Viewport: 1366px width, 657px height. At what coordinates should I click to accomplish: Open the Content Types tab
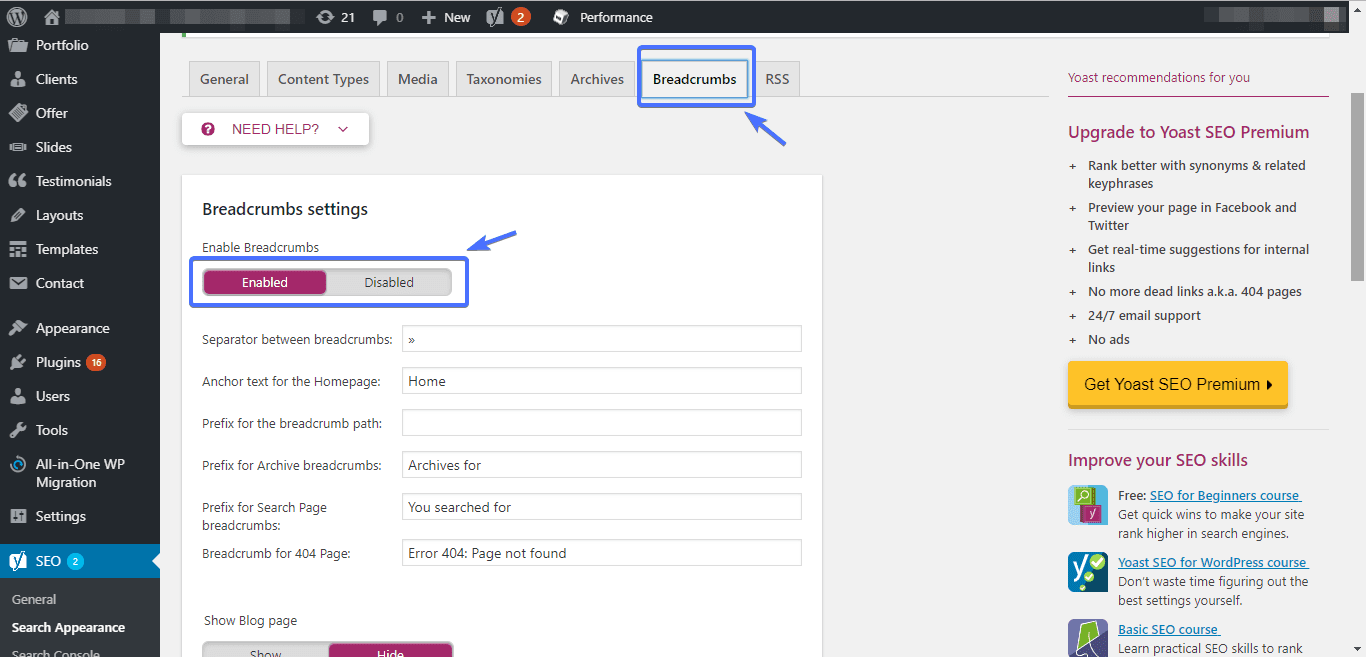click(x=323, y=79)
